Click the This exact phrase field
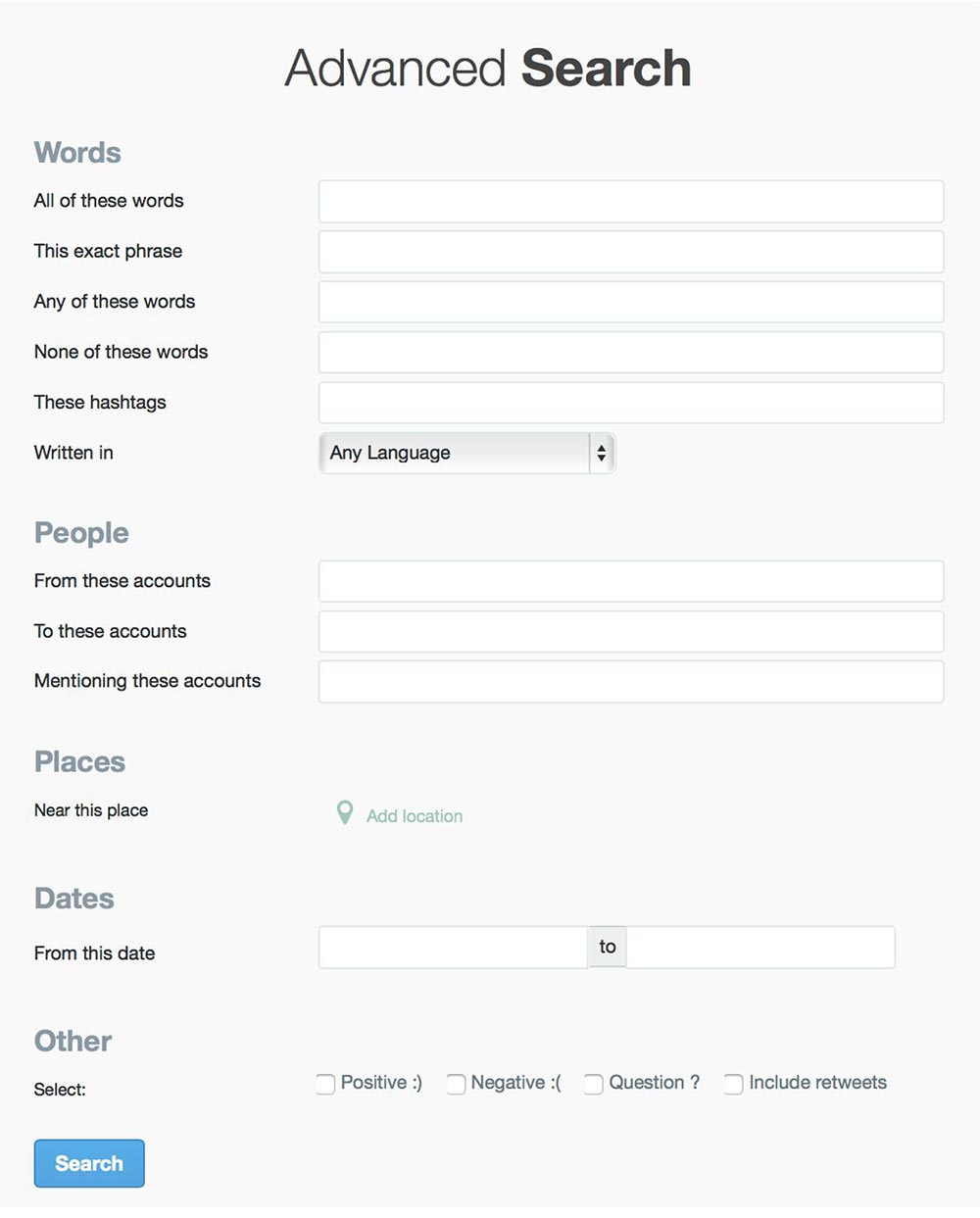The width and height of the screenshot is (980, 1218). 631,252
